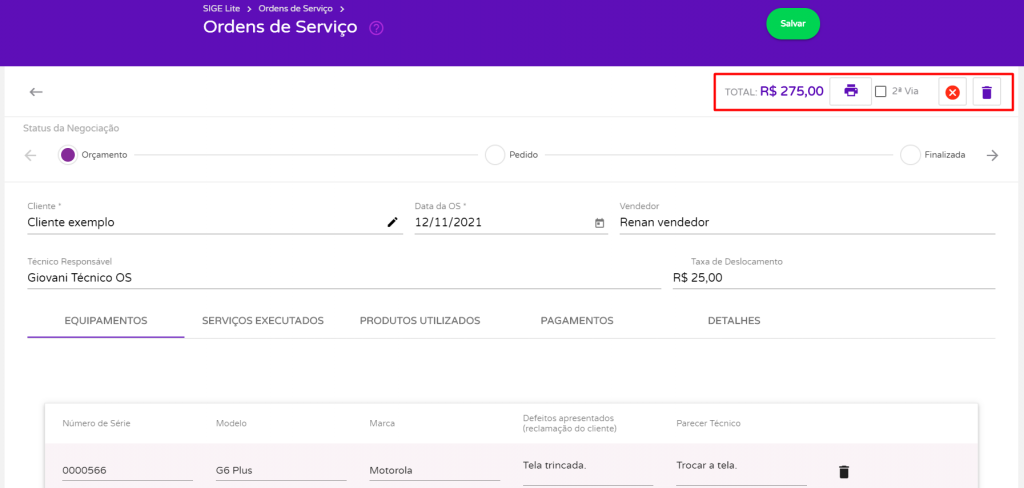The width and height of the screenshot is (1024, 488).
Task: Open the help question mark icon
Action: 376,28
